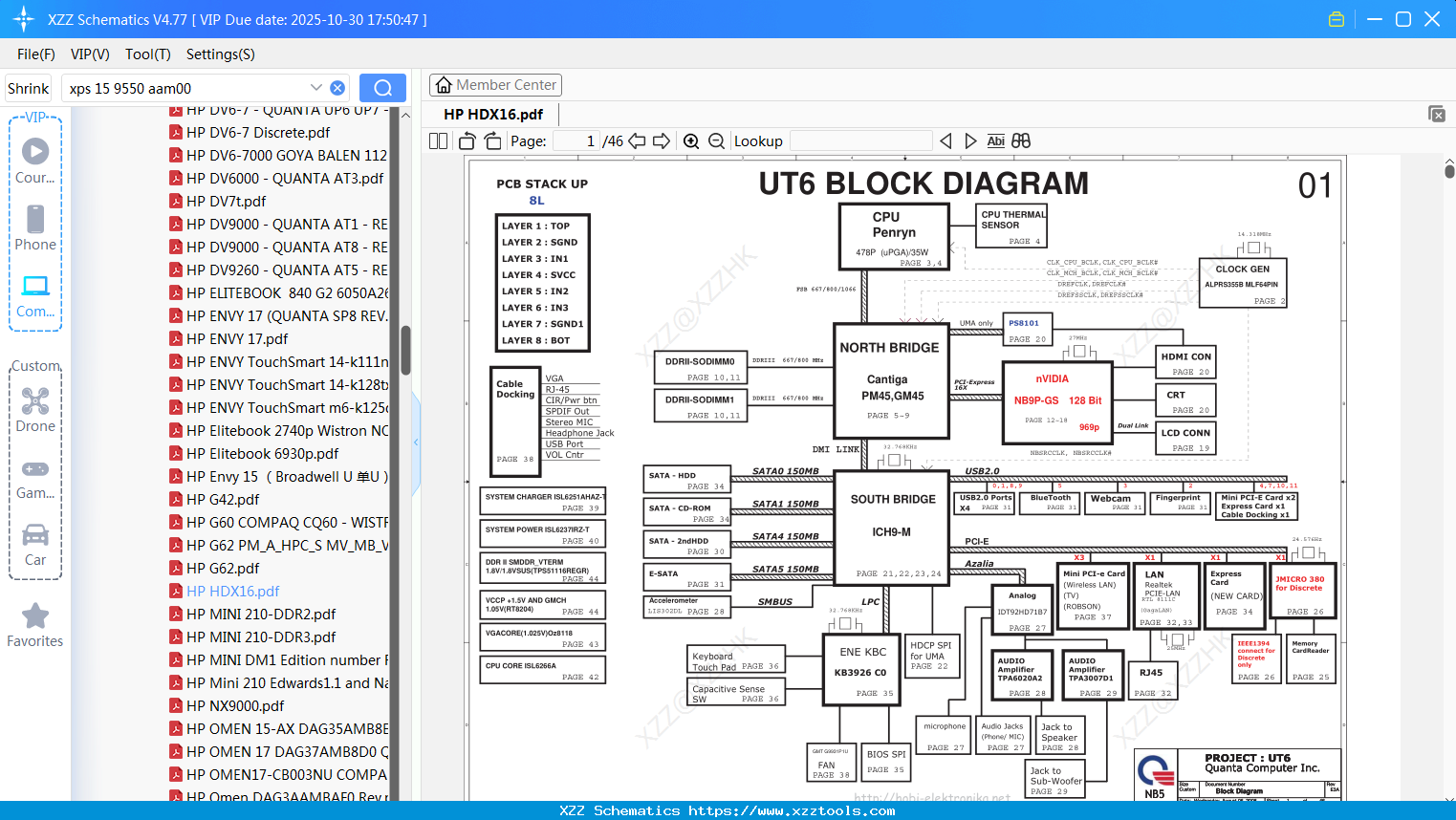Open the VIP(V) menu
The image size is (1456, 820).
coord(90,54)
